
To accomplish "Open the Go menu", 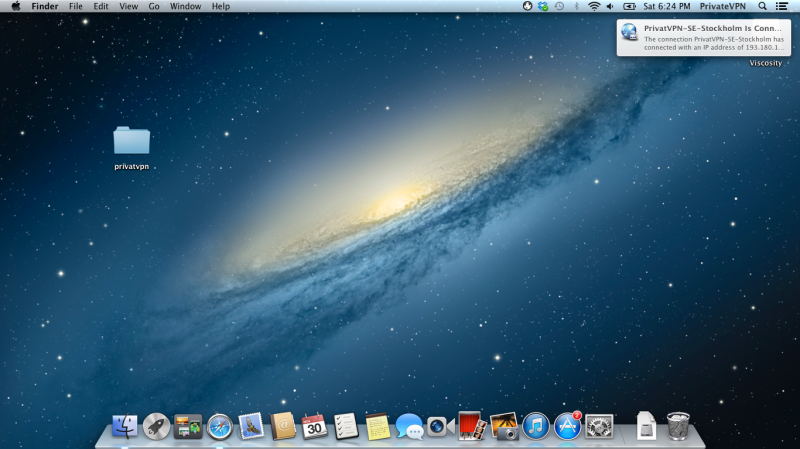I will pos(154,6).
